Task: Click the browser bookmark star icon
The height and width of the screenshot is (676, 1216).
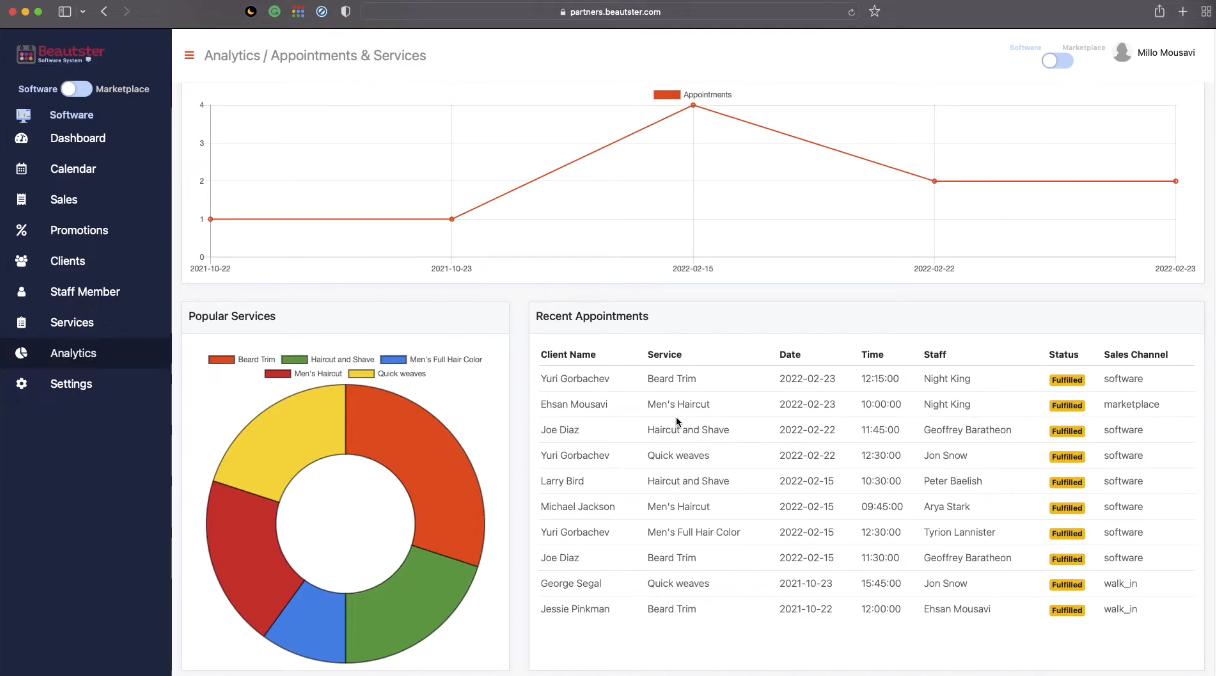Action: (x=875, y=12)
